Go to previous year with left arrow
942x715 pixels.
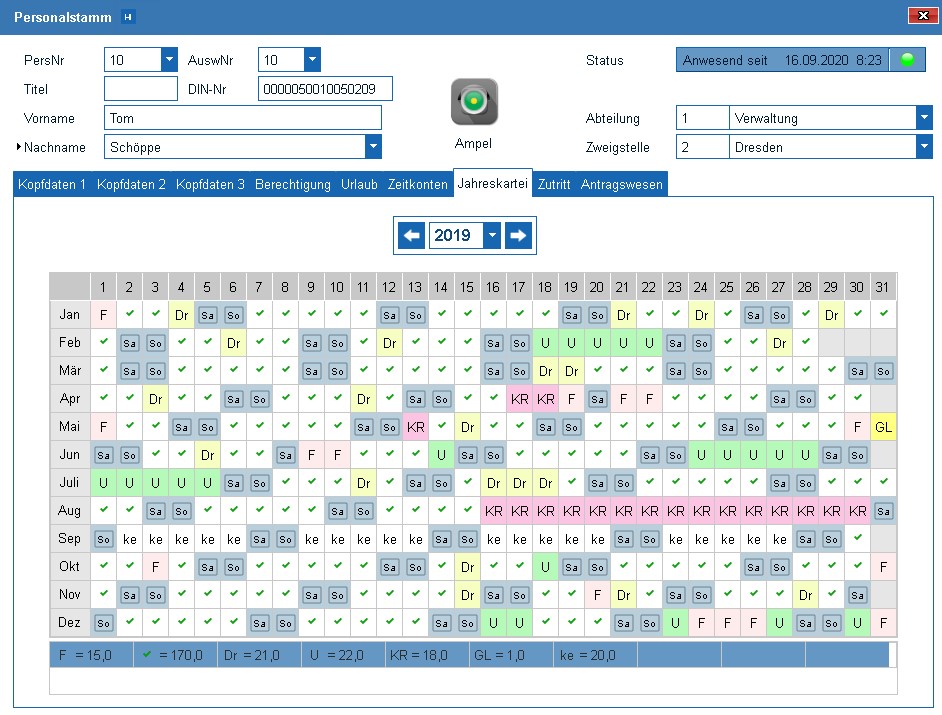point(411,236)
